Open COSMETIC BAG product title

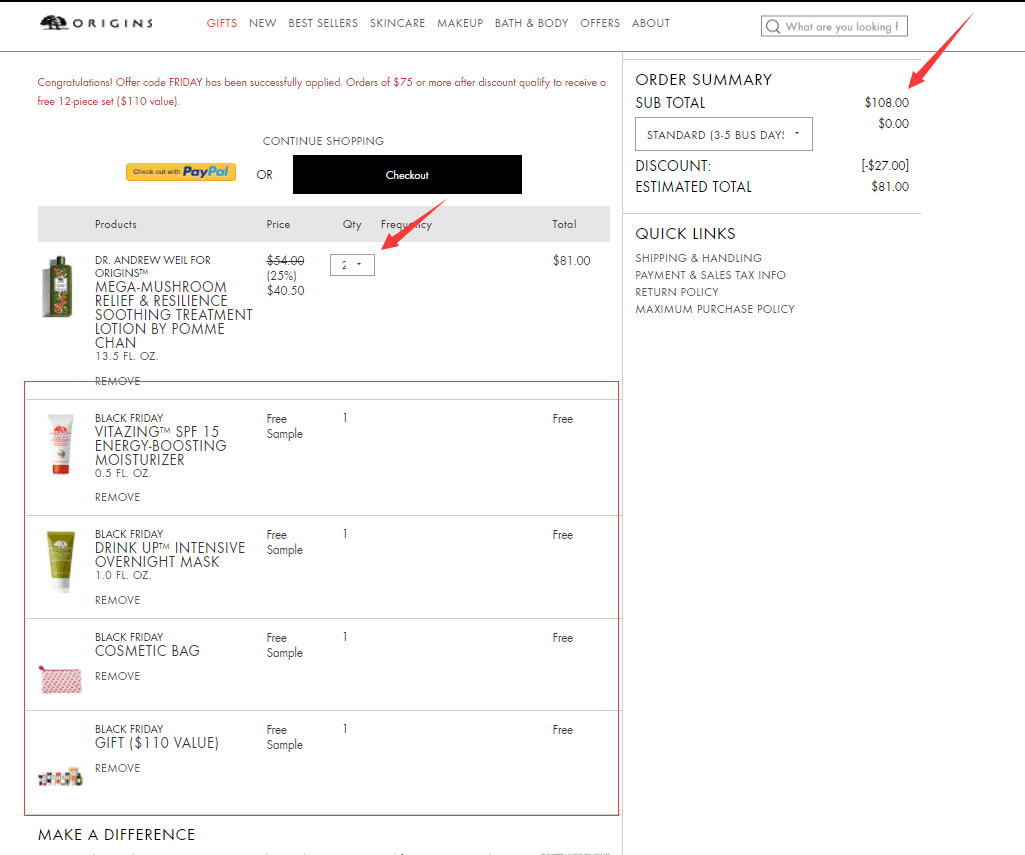(x=147, y=651)
